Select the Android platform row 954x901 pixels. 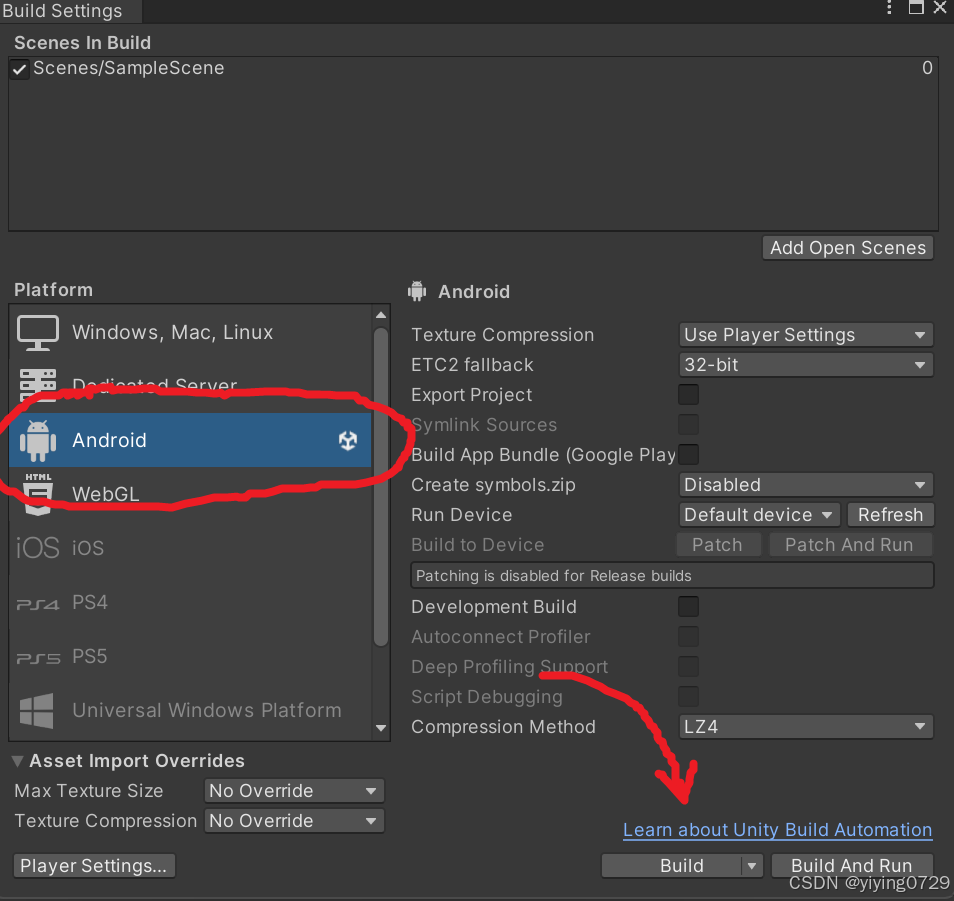pos(190,440)
